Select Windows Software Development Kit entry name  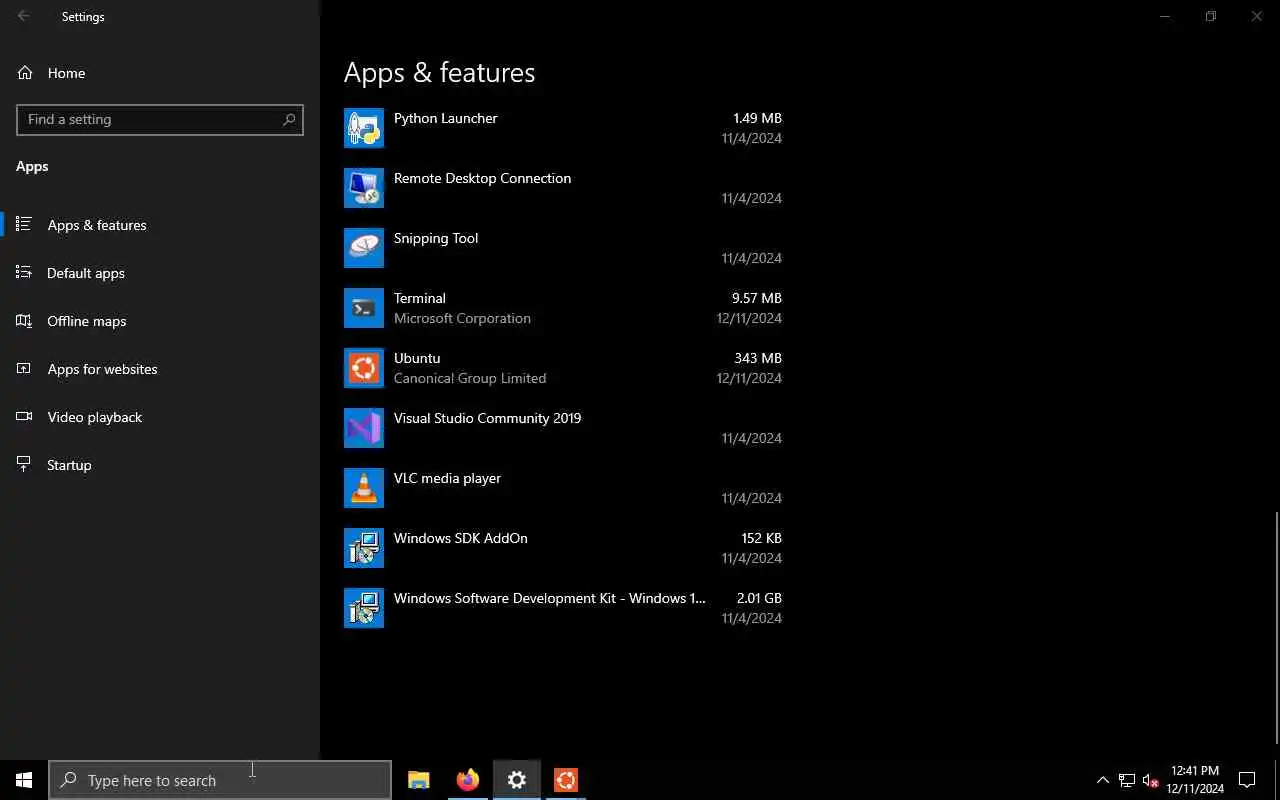[550, 598]
